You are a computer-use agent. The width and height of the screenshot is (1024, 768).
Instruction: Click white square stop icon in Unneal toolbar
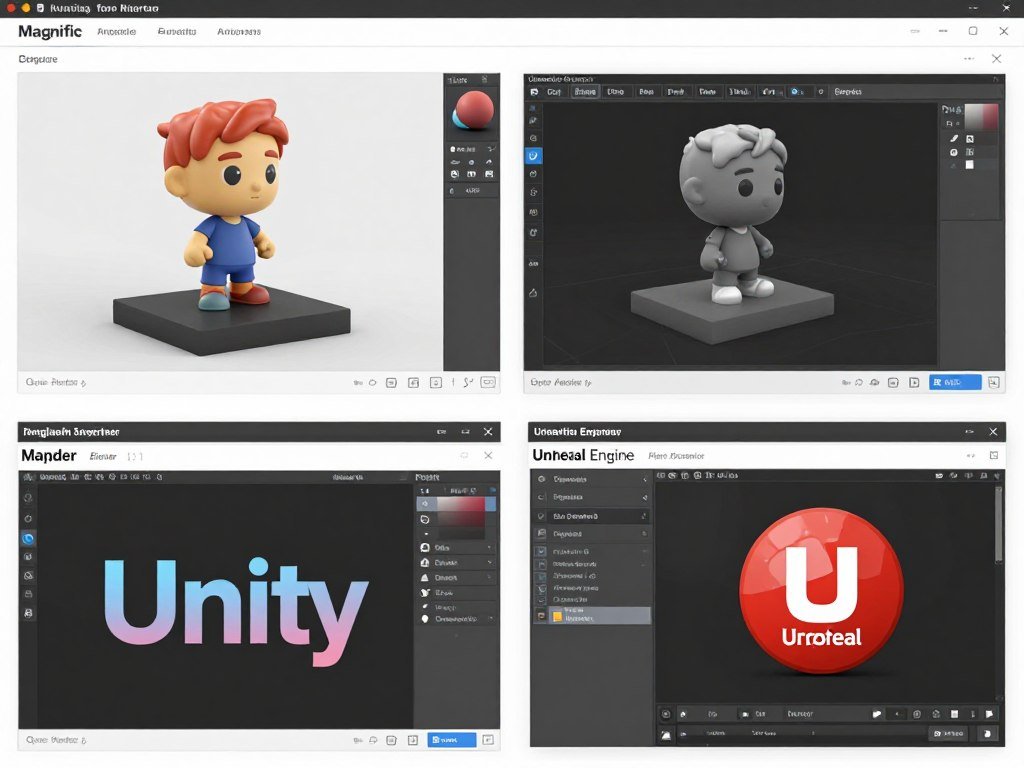pos(954,714)
